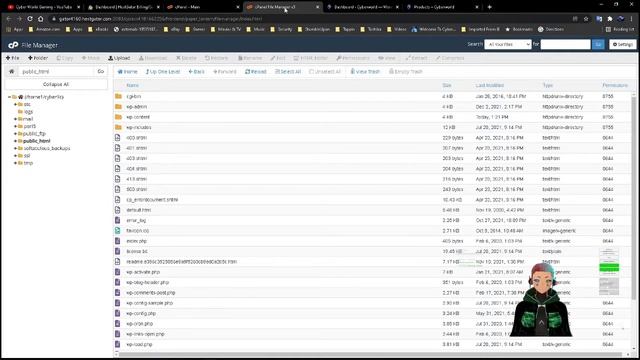Viewport: 640px width, 360px height.
Task: Click the cgi-bin folder icon
Action: click(118, 96)
